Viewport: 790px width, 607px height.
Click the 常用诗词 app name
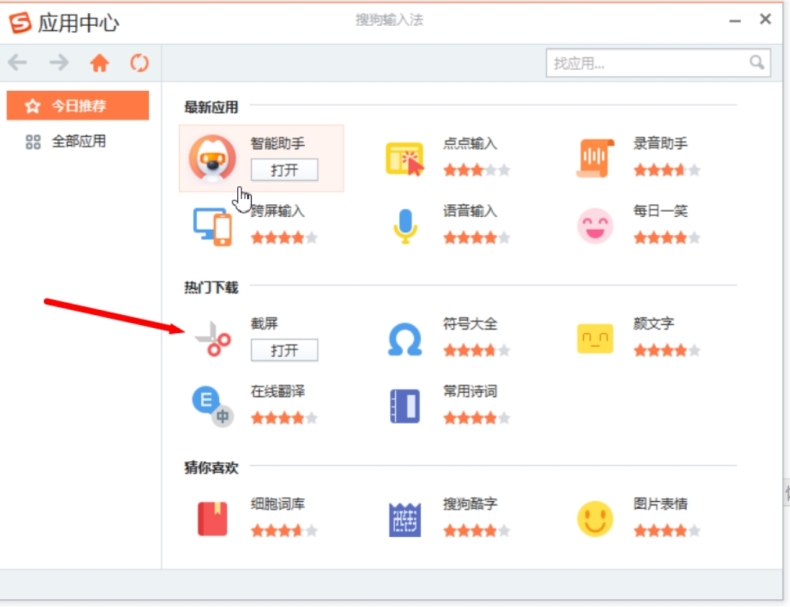click(470, 391)
